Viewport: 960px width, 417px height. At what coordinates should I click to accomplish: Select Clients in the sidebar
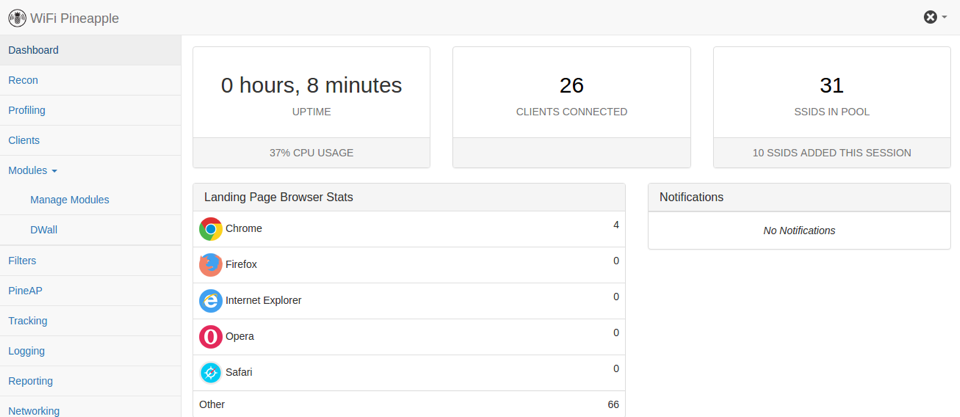point(91,140)
